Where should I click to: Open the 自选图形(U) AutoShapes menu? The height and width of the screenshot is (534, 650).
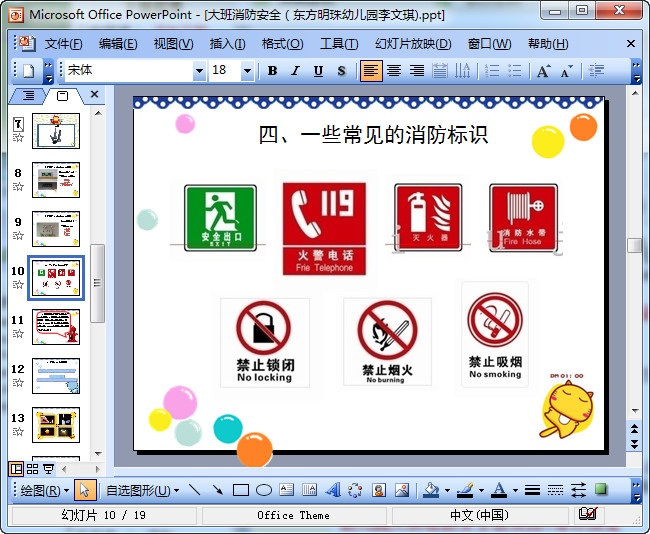click(142, 490)
